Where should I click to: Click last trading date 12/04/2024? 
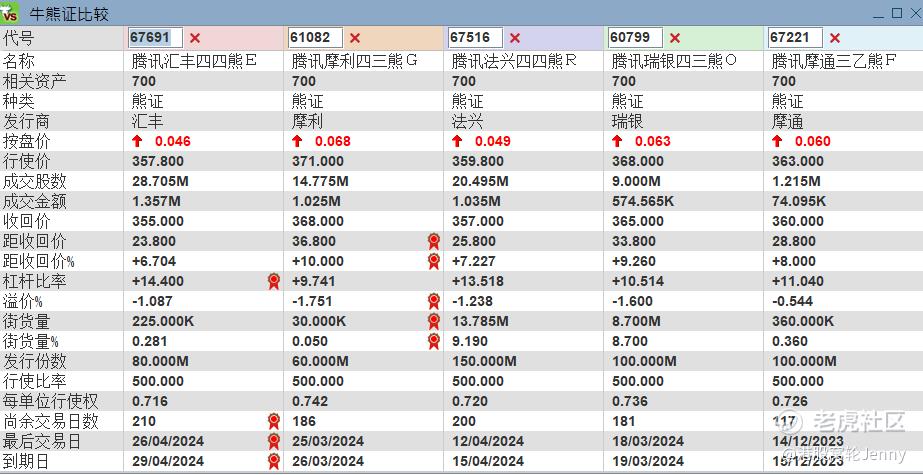point(488,441)
